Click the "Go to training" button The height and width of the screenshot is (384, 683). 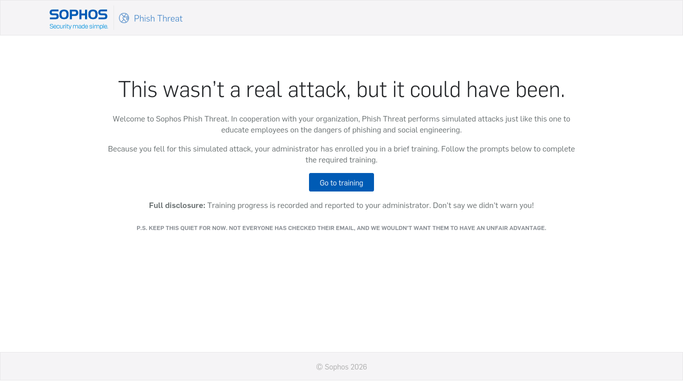coord(342,182)
